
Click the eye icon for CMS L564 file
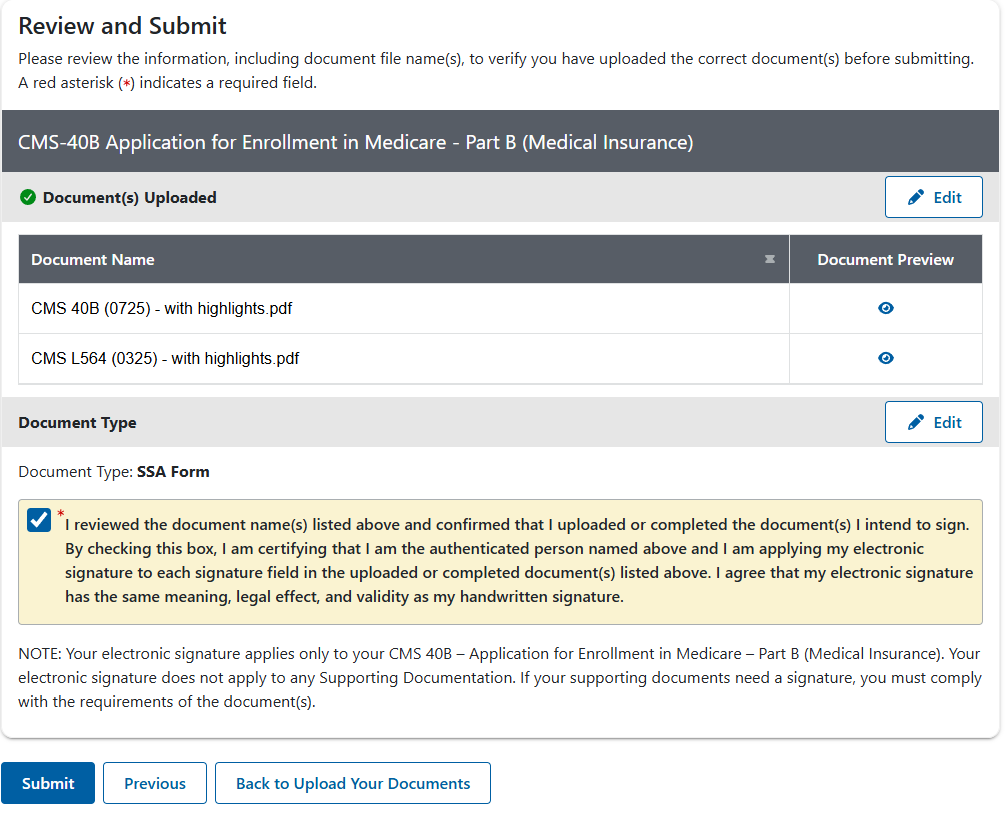(885, 359)
